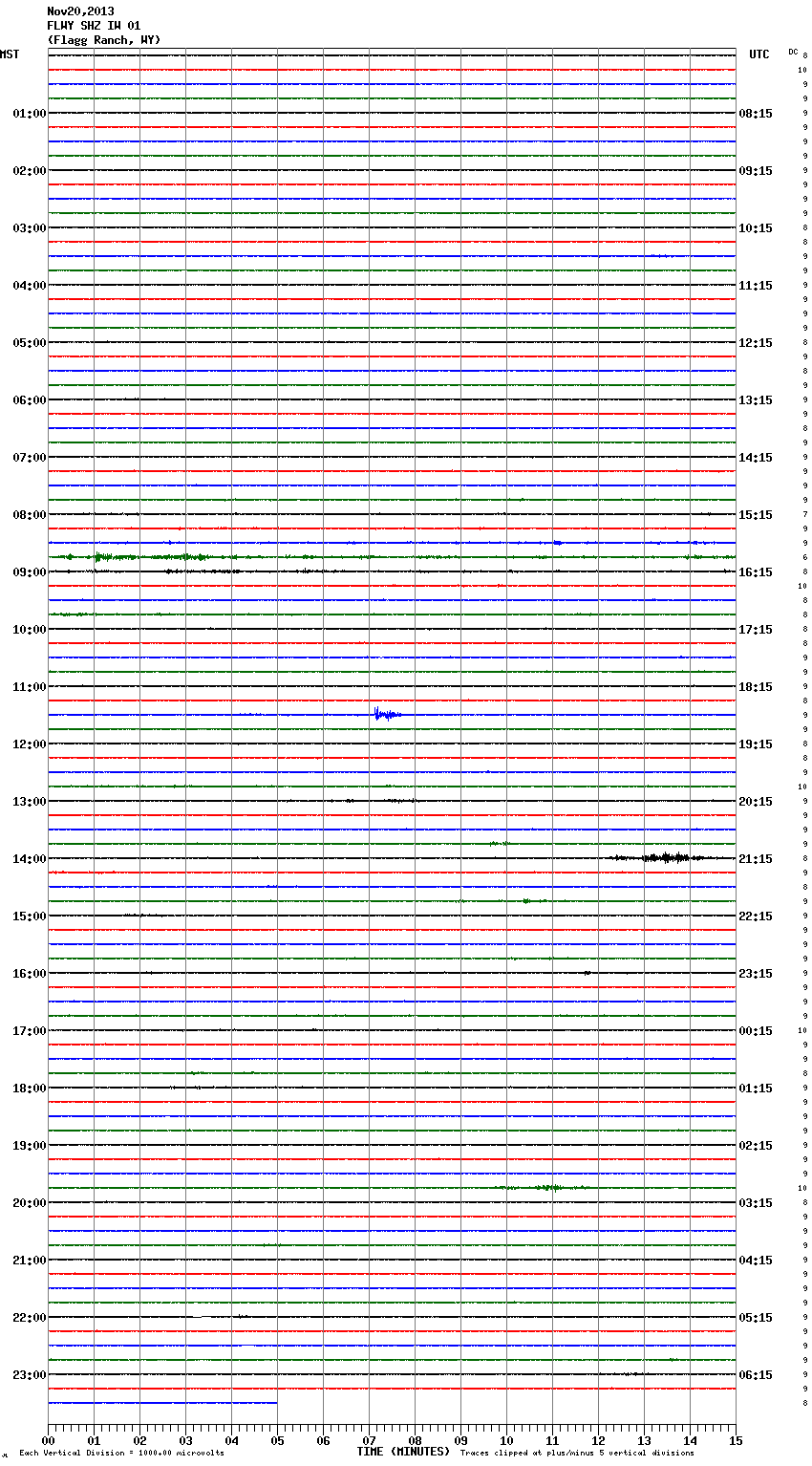
Task: Select the 23:00 MST time label
Action: click(29, 1375)
